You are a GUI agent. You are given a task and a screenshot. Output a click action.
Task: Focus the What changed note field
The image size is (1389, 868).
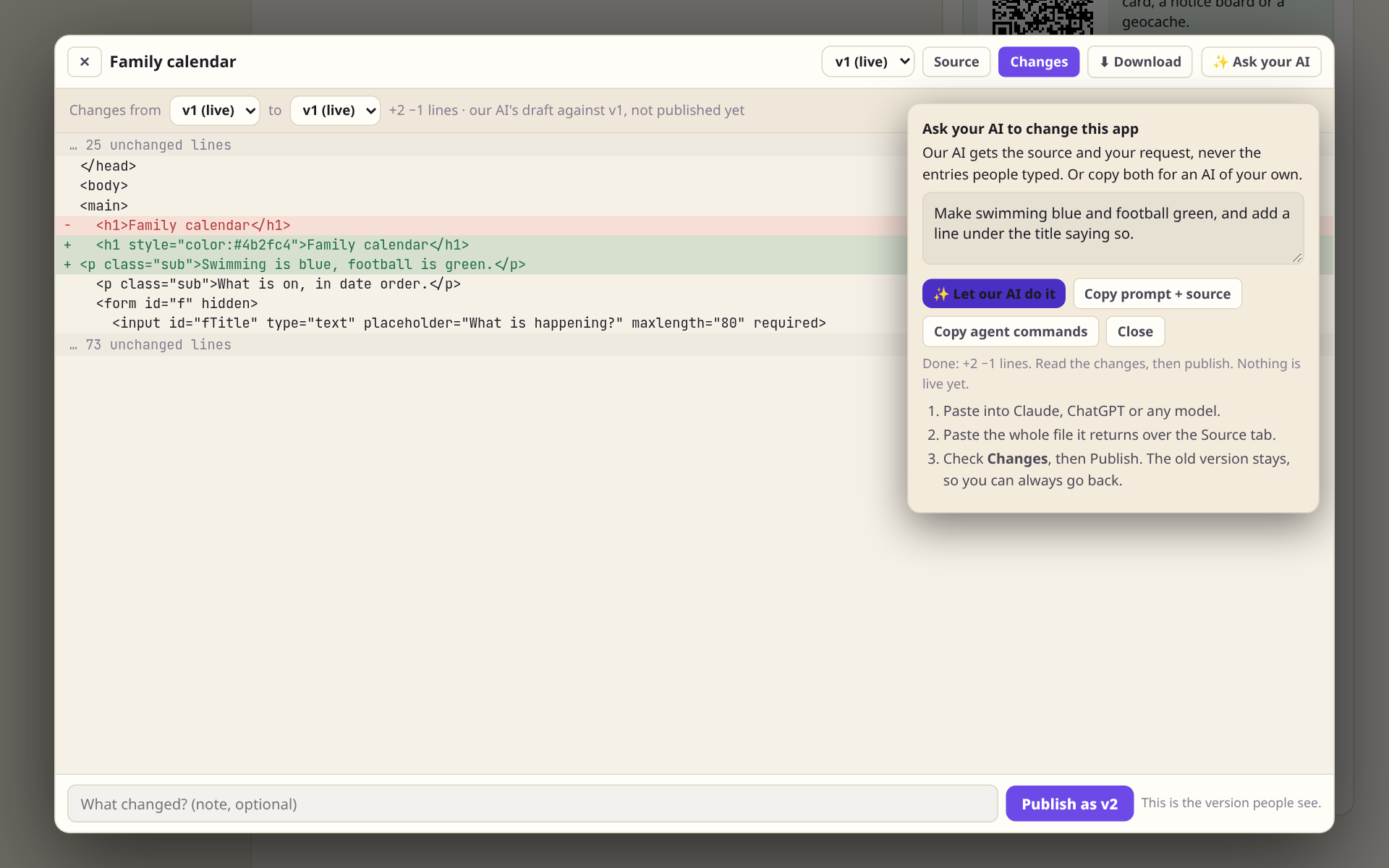532,804
